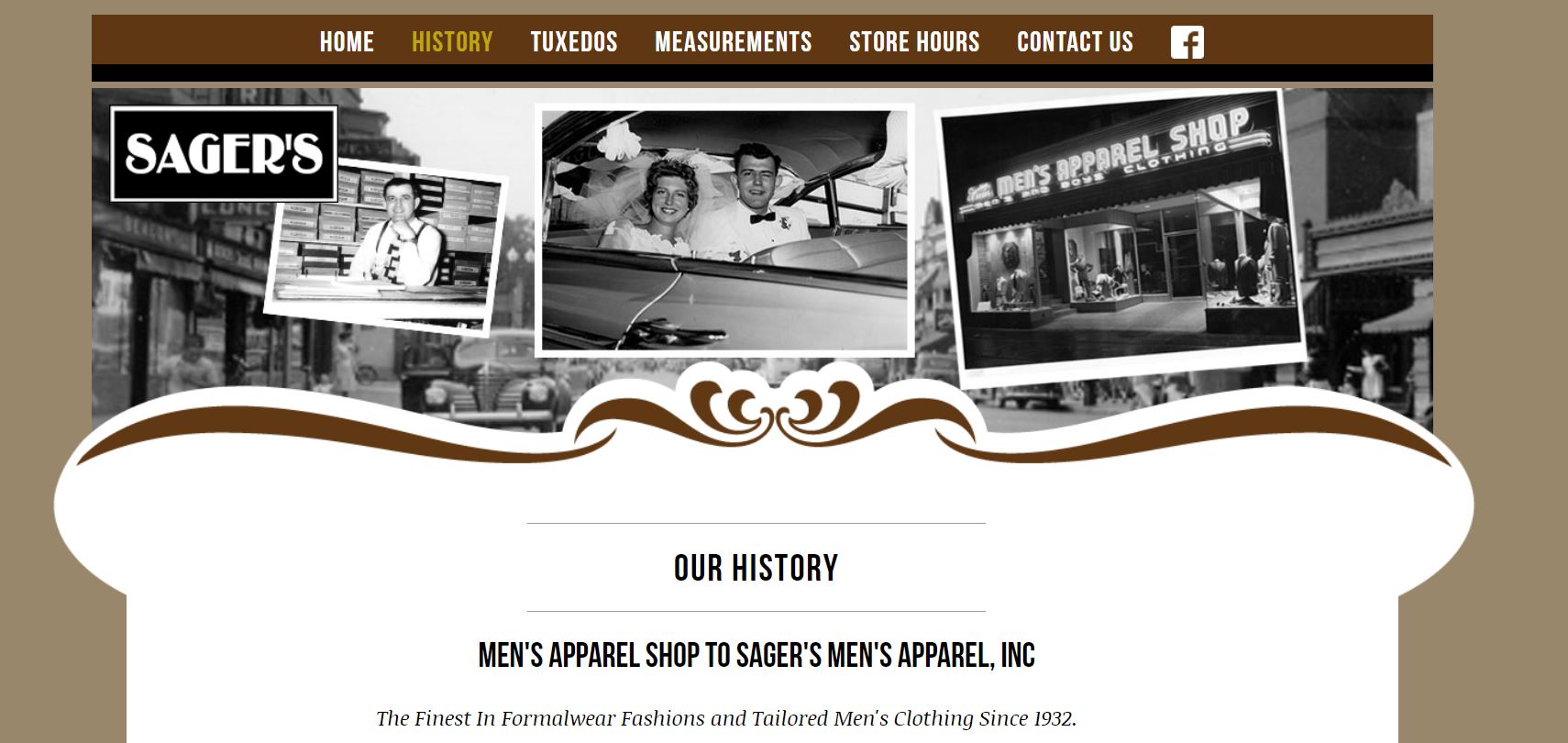Open the Facebook page icon
This screenshot has height=743, width=1568.
pyautogui.click(x=1187, y=42)
